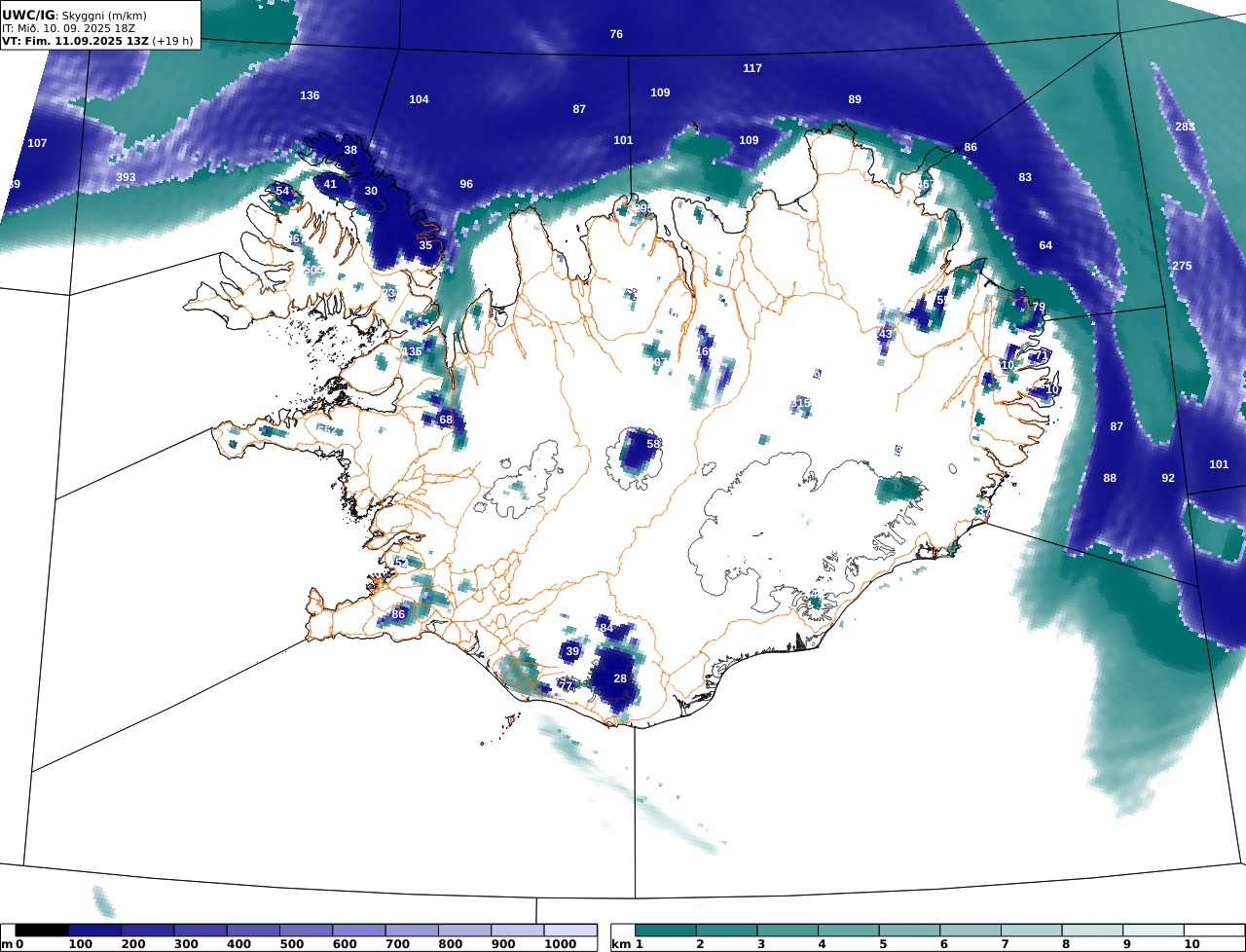Pick the 500–600 m legend swatch
The height and width of the screenshot is (952, 1246).
pos(306,931)
